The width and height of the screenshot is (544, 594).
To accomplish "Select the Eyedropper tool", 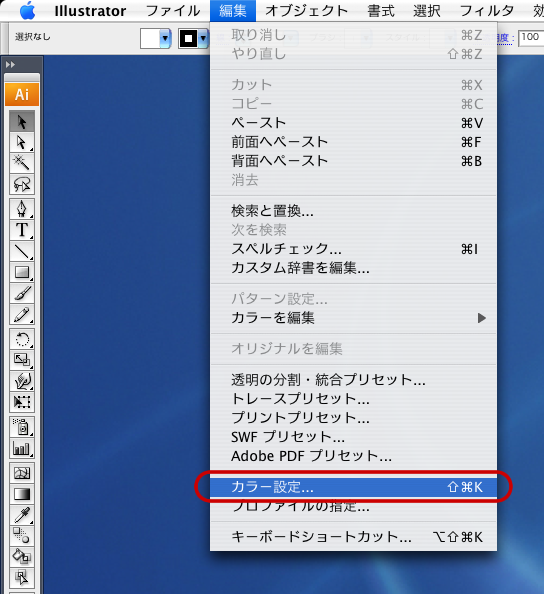I will pos(22,515).
